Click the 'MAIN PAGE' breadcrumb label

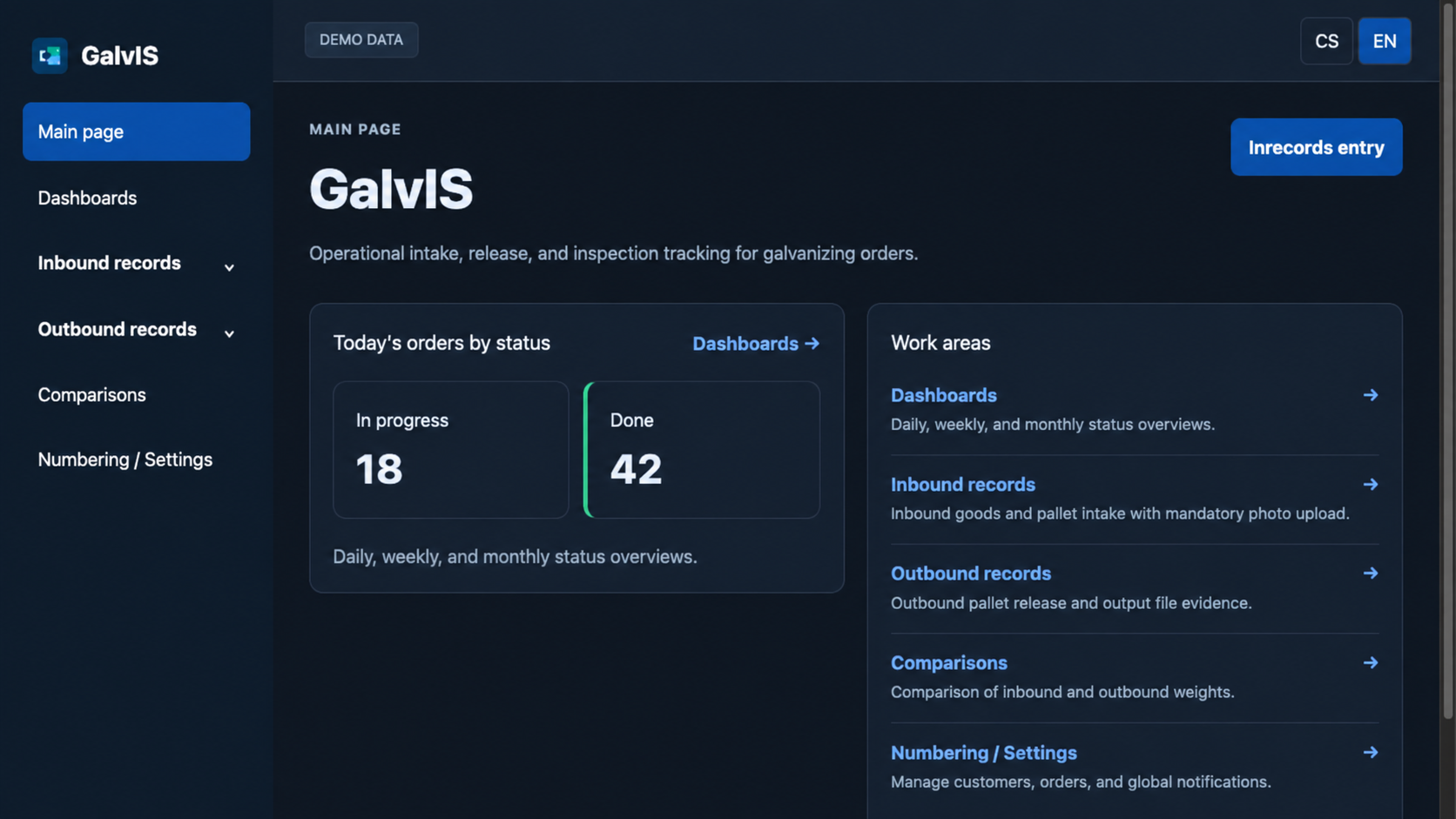click(355, 130)
